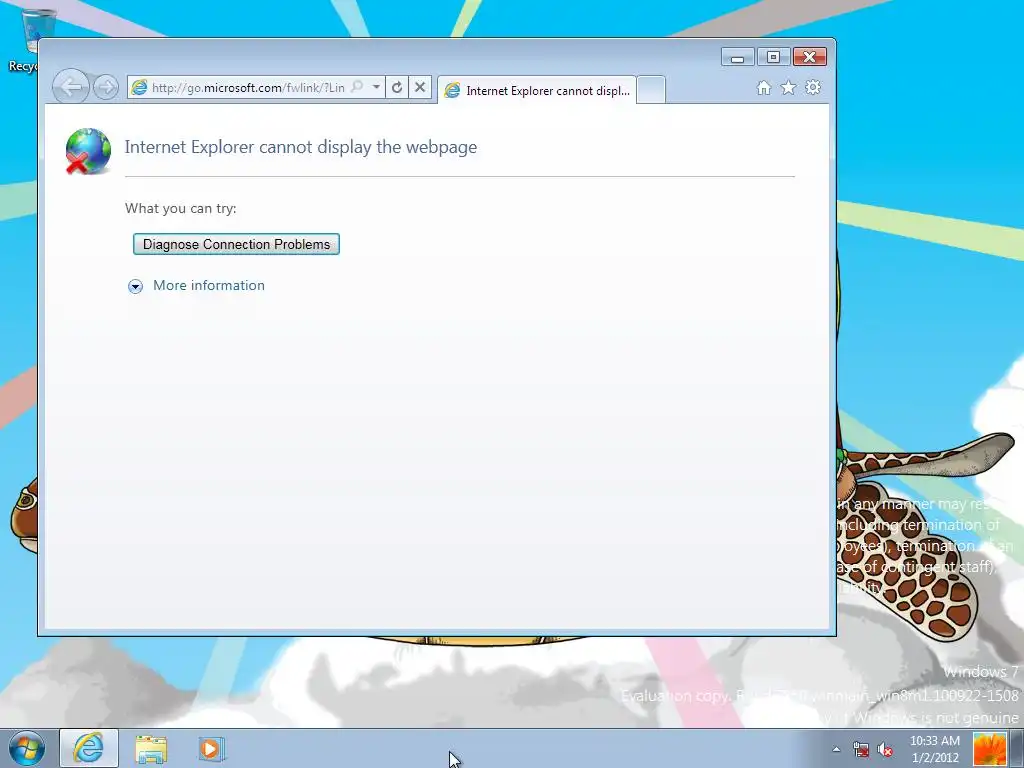This screenshot has width=1024, height=768.
Task: Open a new tab with the blank tab button
Action: point(651,90)
